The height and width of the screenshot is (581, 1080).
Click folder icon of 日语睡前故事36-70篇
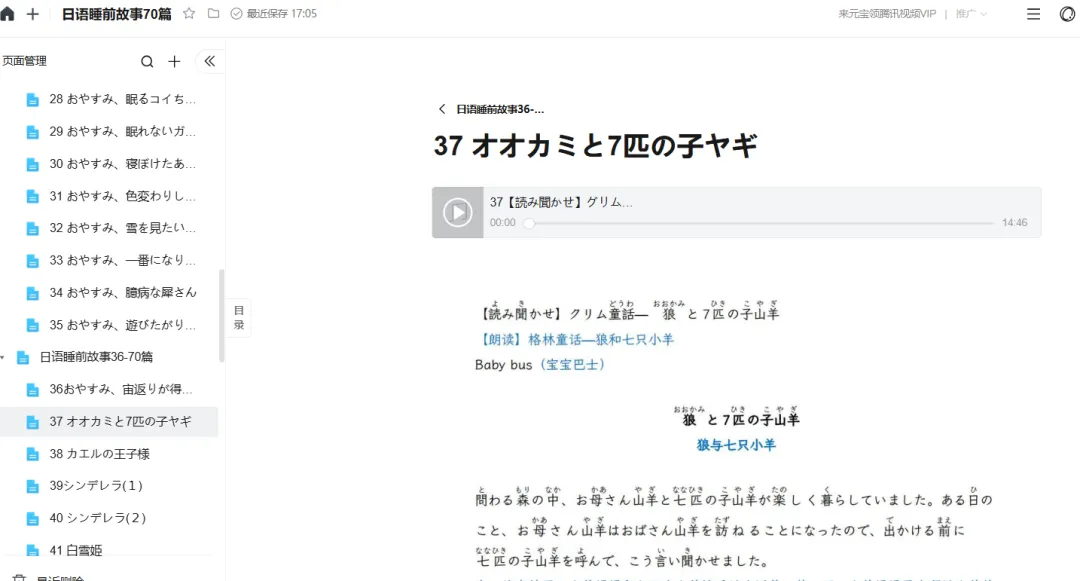(x=23, y=358)
